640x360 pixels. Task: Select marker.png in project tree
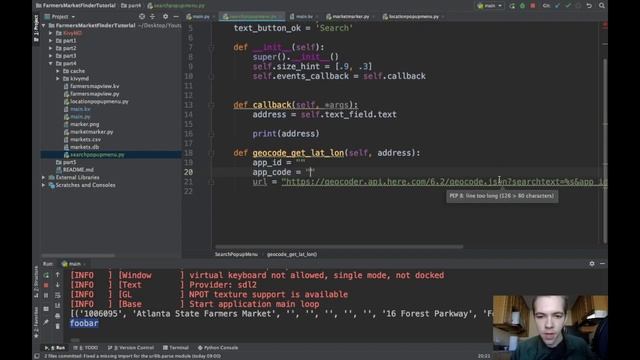[84, 124]
